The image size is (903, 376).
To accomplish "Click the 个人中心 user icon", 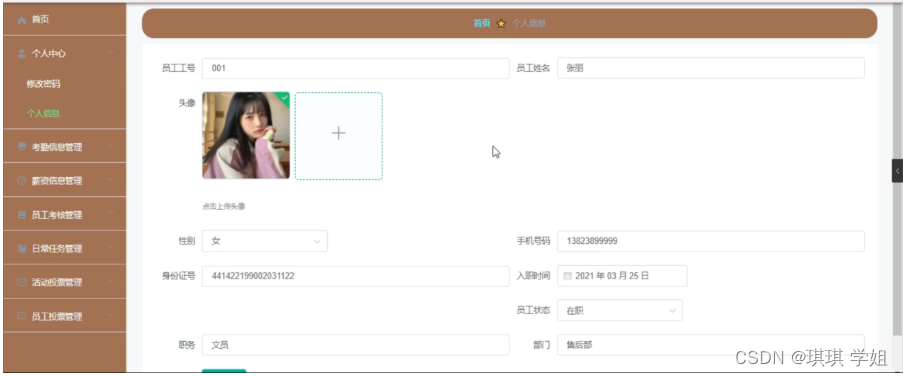I will point(22,54).
